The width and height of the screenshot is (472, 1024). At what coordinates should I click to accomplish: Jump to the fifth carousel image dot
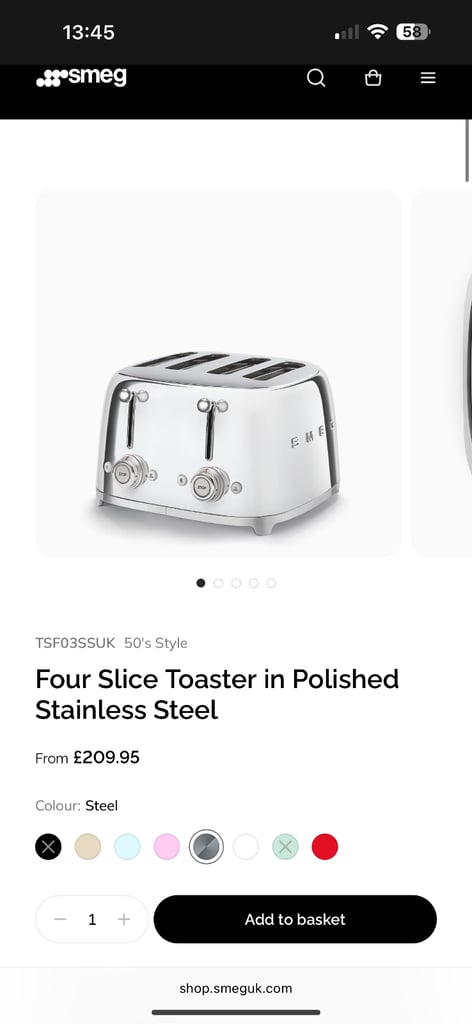click(x=271, y=583)
